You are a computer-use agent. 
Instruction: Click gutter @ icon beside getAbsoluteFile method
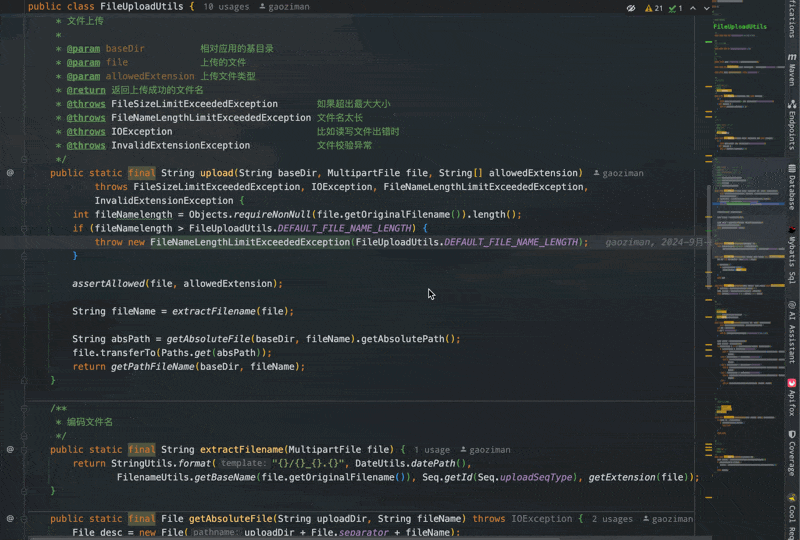10,518
